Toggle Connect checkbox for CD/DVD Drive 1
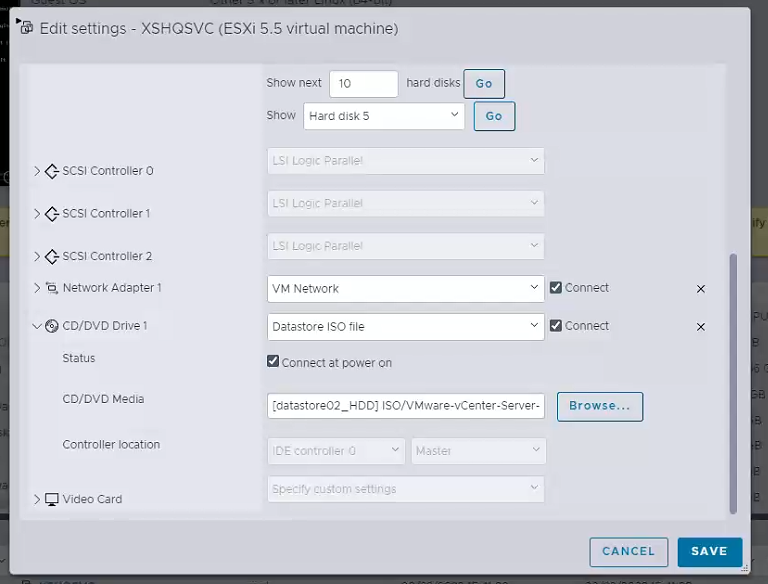Viewport: 768px width, 584px height. [x=555, y=325]
